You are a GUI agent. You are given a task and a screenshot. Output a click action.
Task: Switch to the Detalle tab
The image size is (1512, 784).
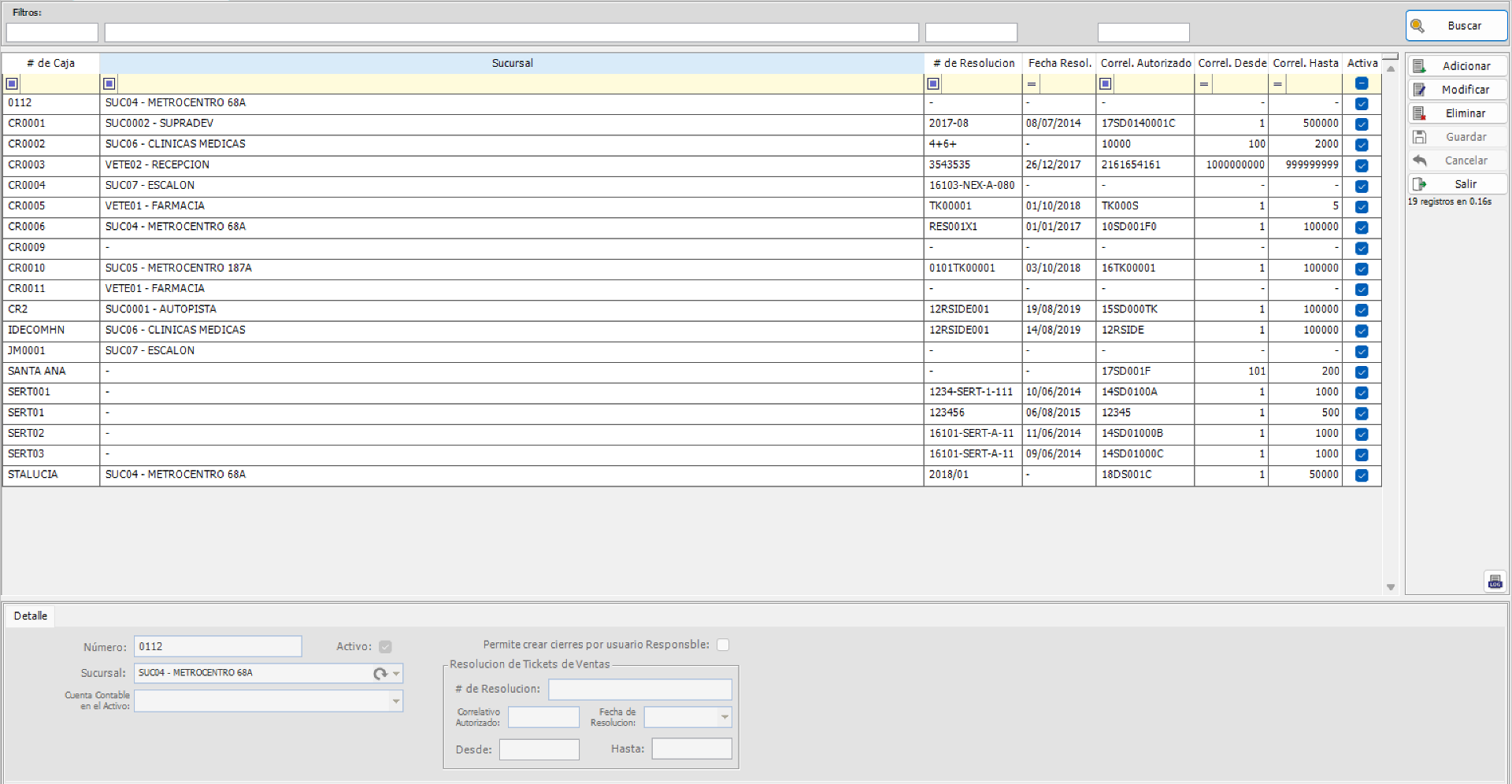pos(30,616)
